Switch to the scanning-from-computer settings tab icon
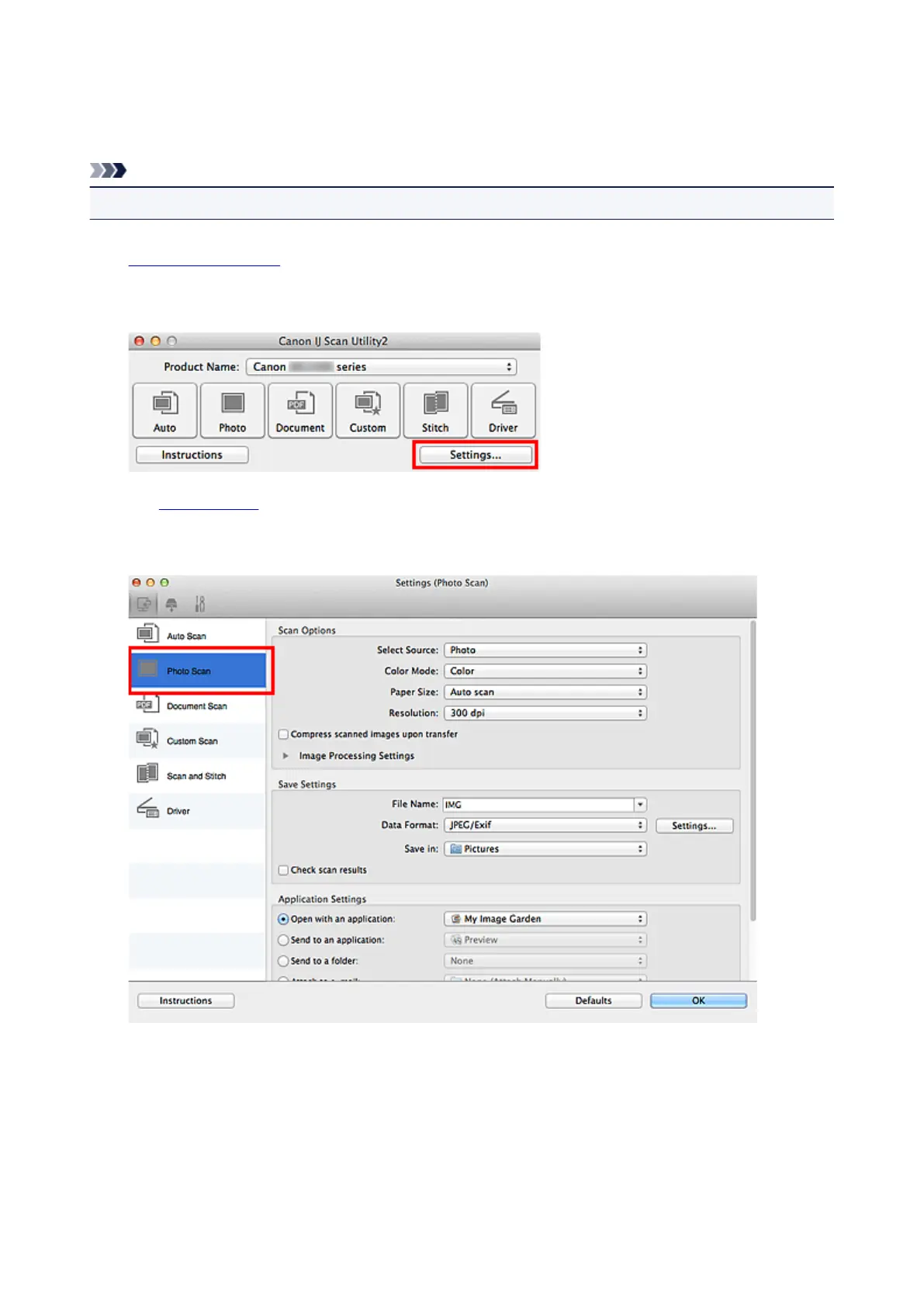This screenshot has width=924, height=1307. coord(144,604)
